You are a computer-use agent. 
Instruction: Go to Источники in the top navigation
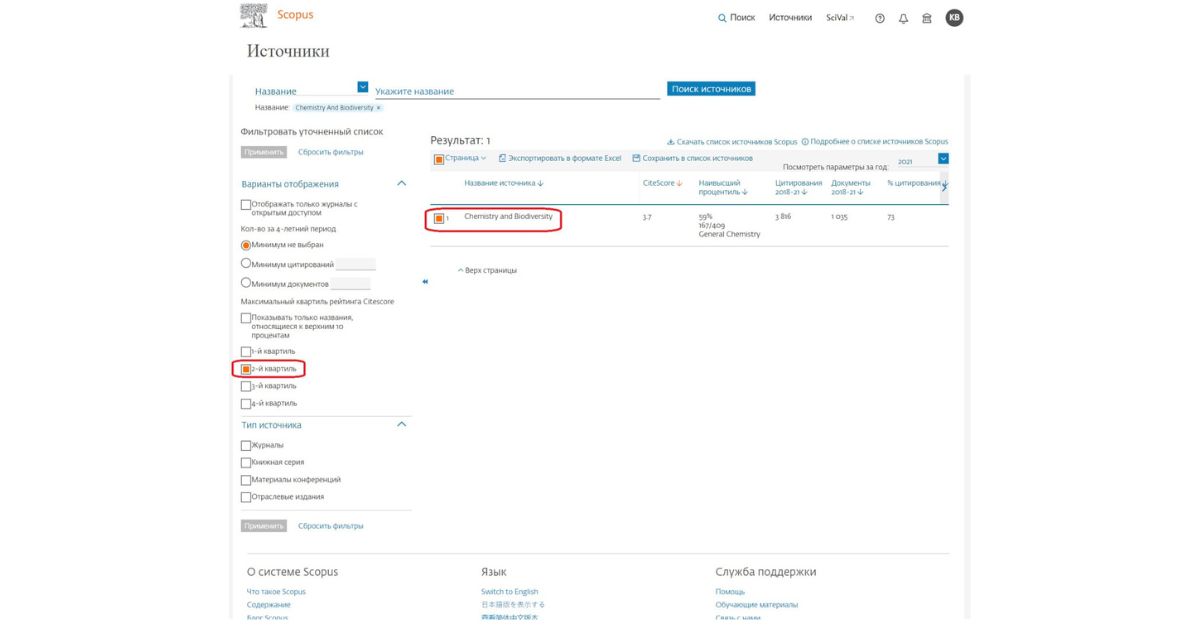coord(790,18)
